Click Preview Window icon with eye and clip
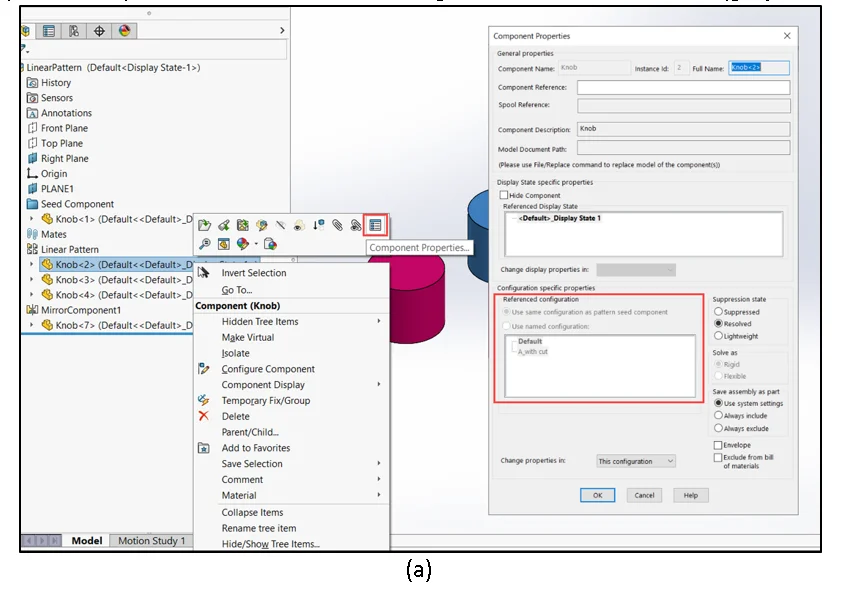This screenshot has height=589, width=842. 355,226
